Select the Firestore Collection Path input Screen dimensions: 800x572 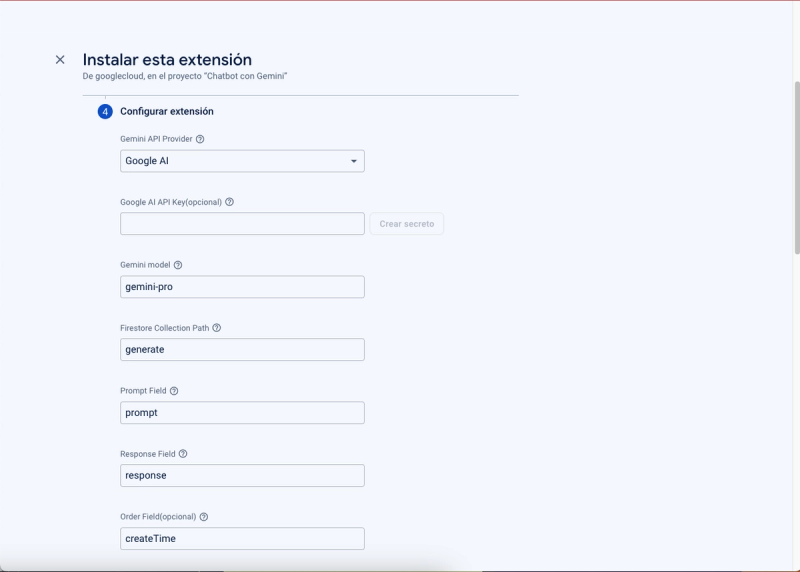[x=242, y=350]
